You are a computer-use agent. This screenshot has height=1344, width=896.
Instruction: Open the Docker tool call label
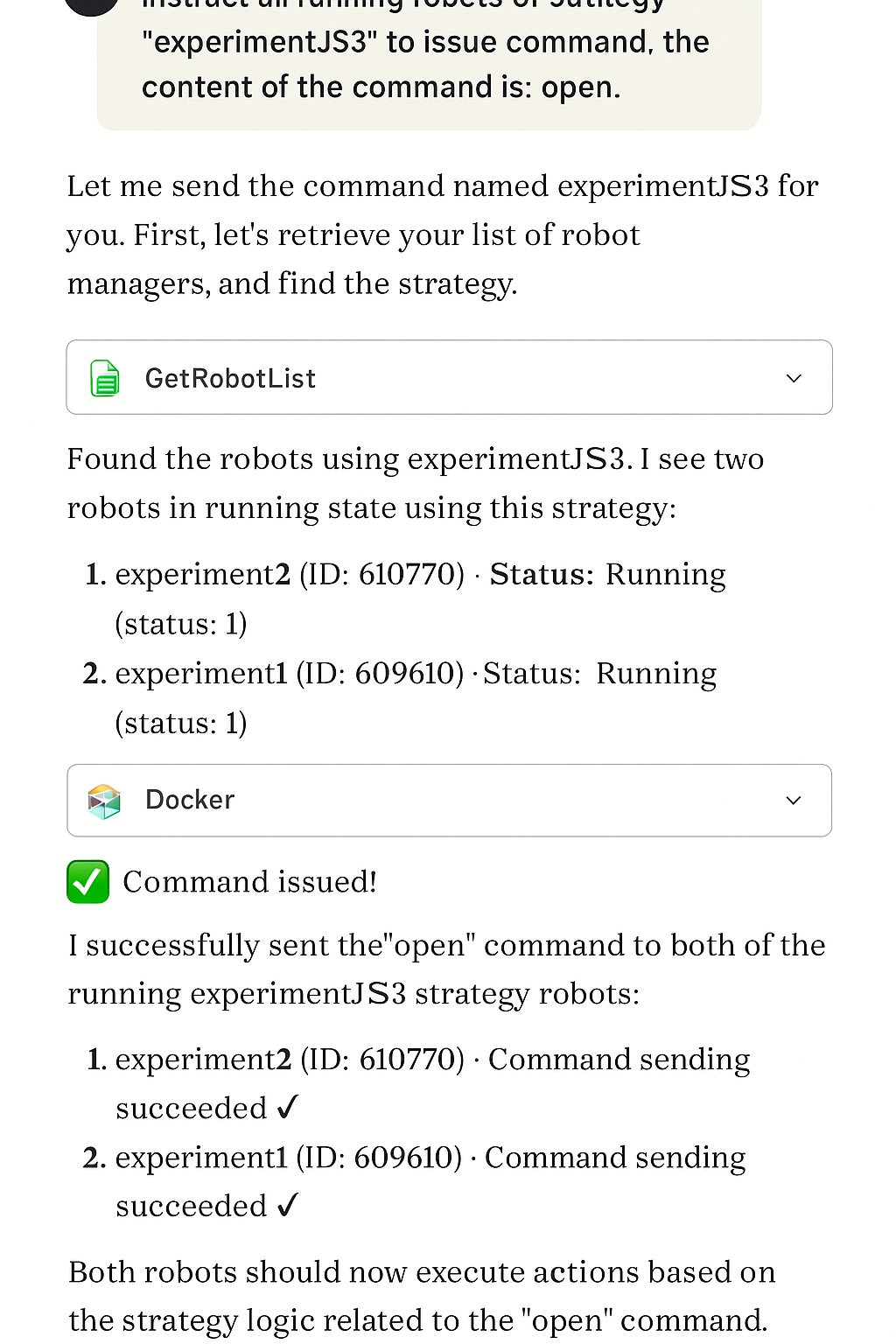190,800
